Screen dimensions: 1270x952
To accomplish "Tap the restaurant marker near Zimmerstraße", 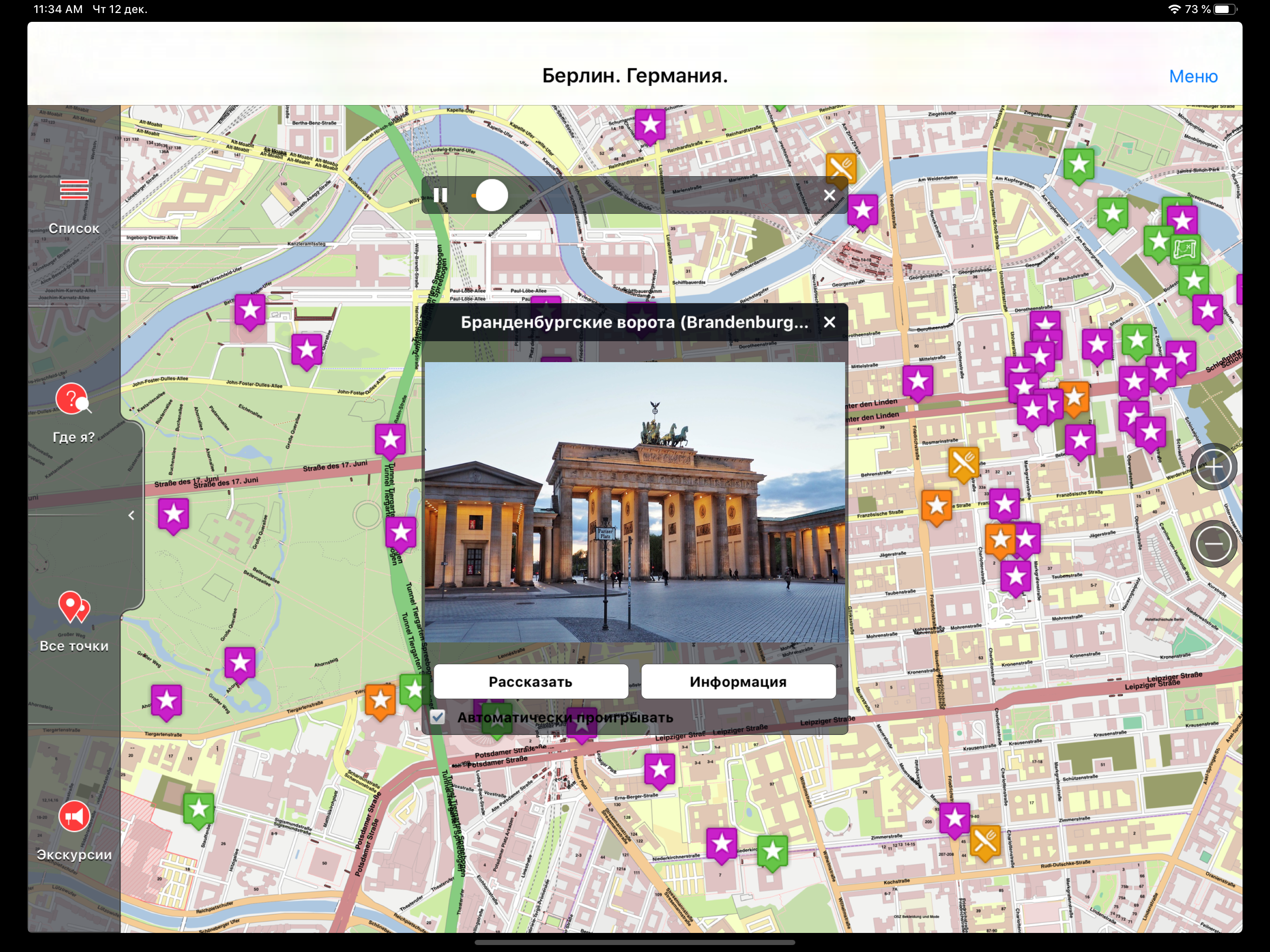I will [985, 842].
